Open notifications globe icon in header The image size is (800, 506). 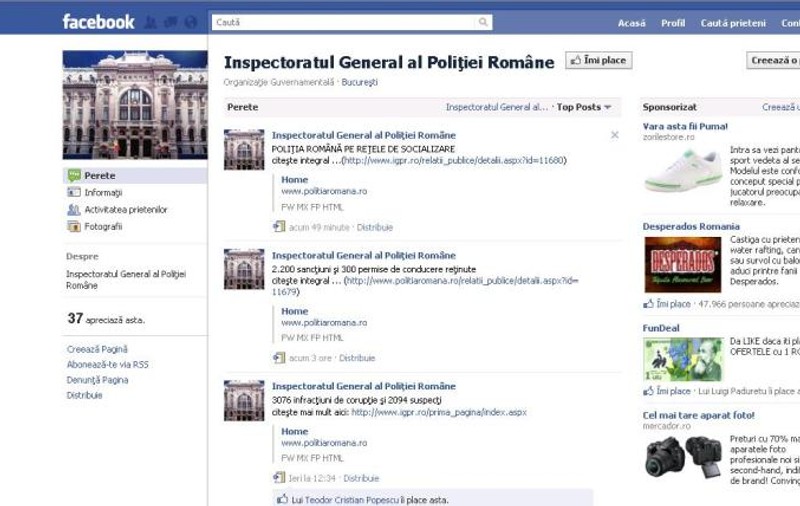(190, 22)
